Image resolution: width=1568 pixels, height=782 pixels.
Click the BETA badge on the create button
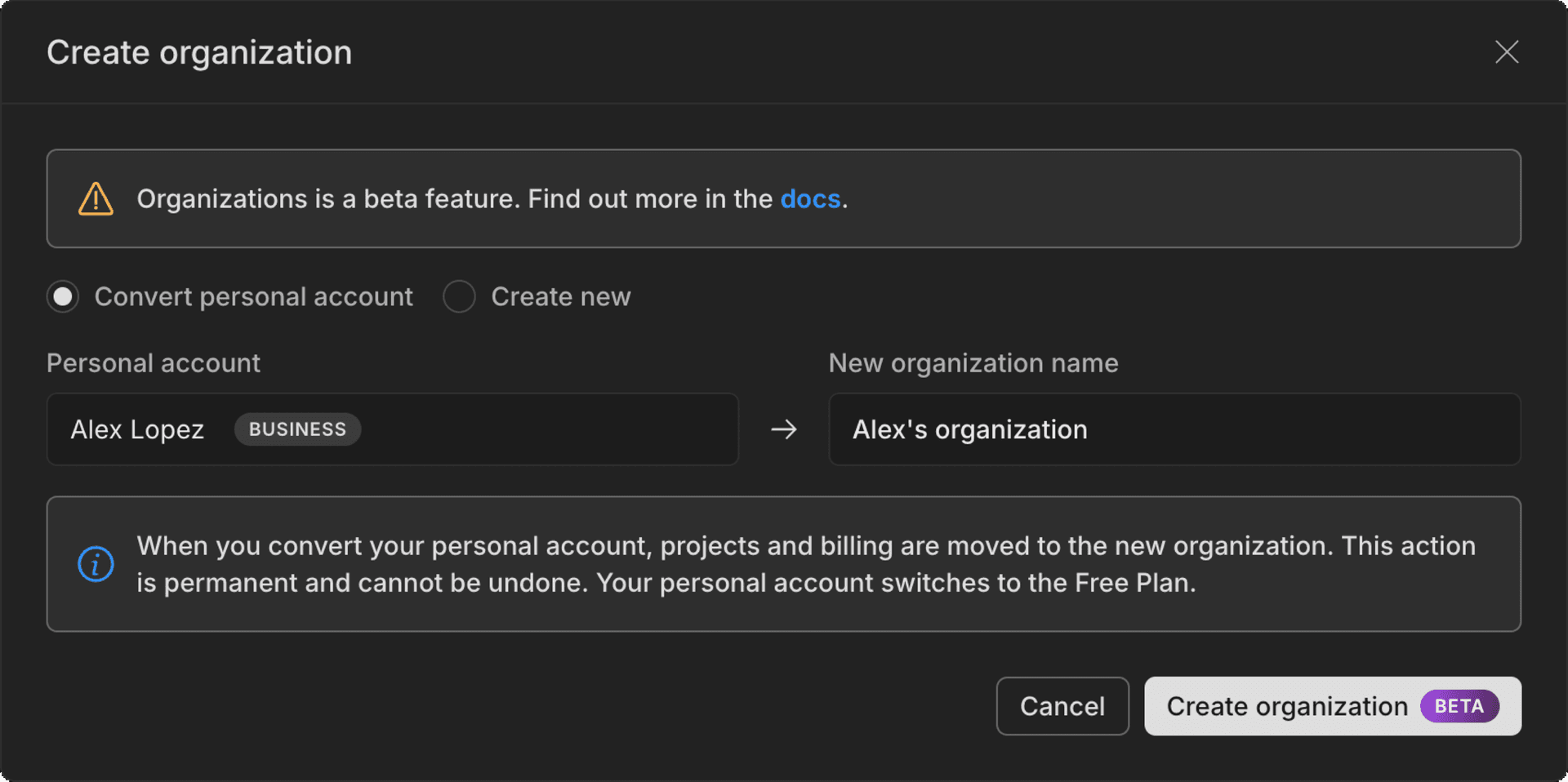pos(1459,706)
